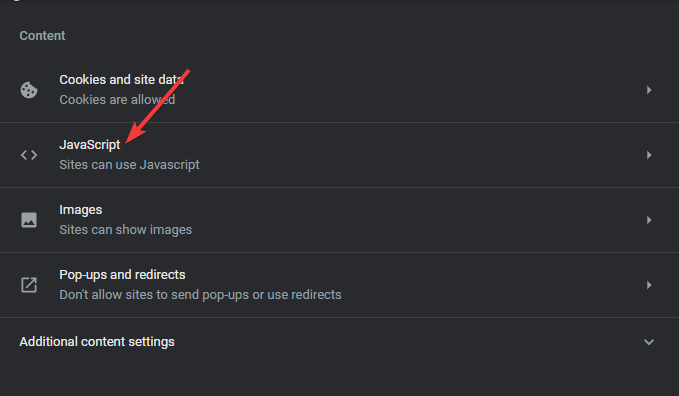Click the Images picture icon
This screenshot has width=679, height=396.
[x=29, y=220]
